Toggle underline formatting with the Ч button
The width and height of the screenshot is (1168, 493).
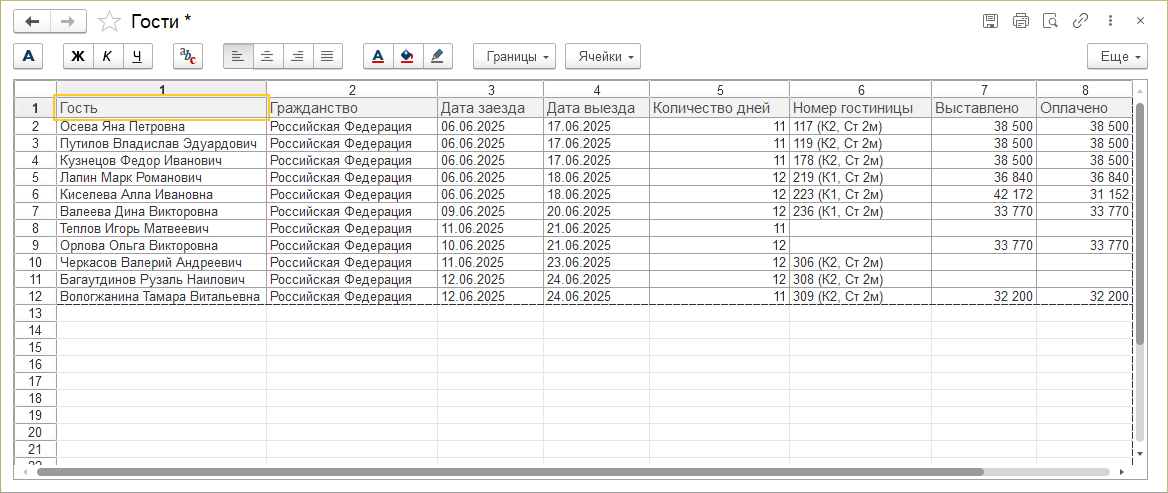coord(137,56)
